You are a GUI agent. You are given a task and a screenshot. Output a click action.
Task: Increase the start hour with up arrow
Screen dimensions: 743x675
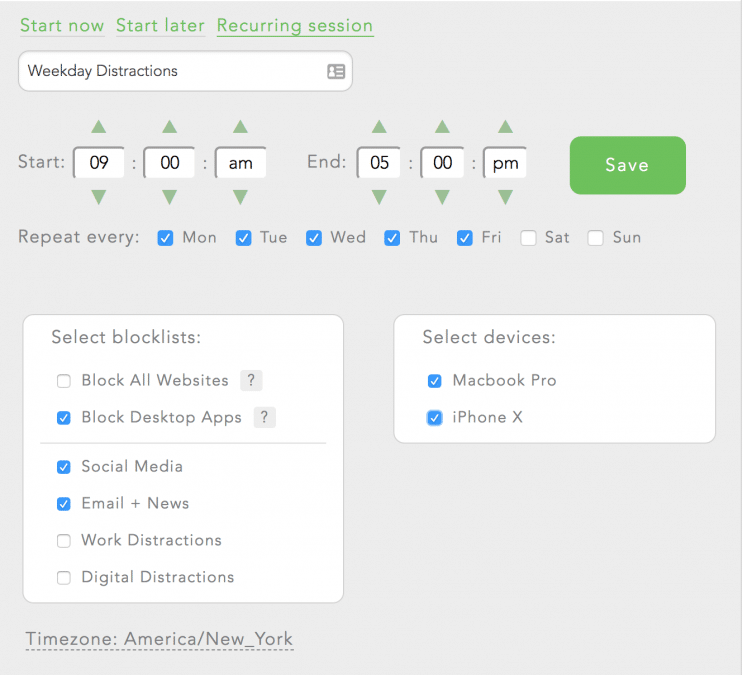point(98,127)
